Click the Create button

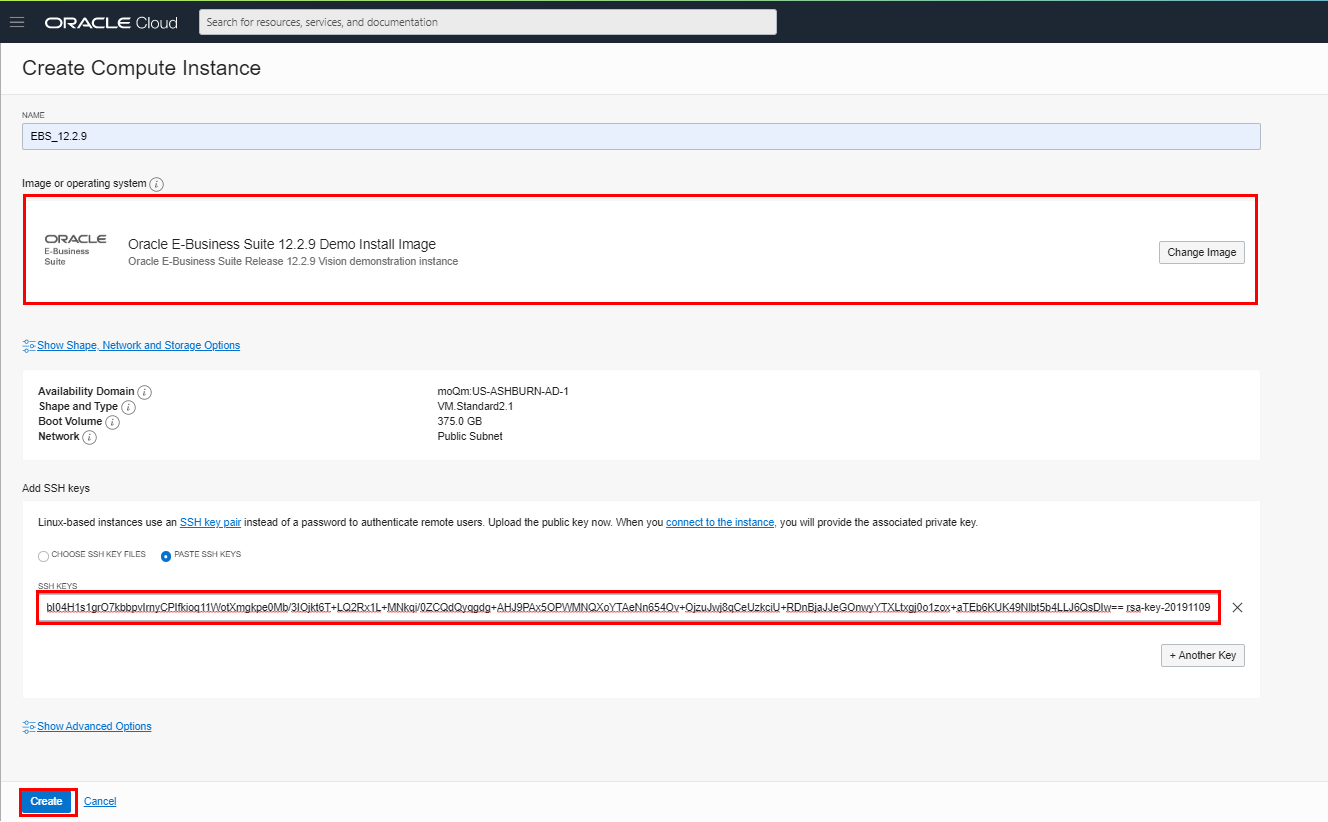(x=46, y=801)
